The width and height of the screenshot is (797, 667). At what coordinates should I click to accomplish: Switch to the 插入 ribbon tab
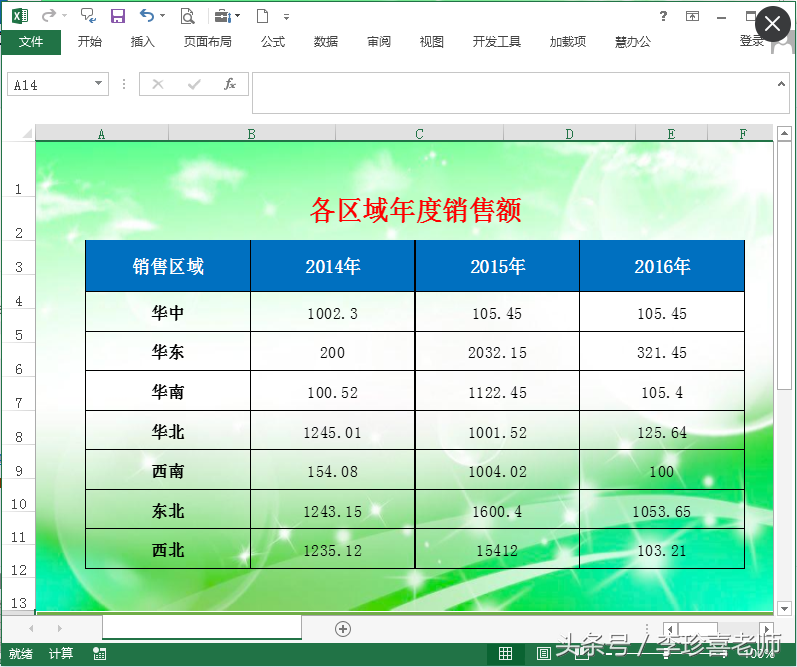[143, 42]
